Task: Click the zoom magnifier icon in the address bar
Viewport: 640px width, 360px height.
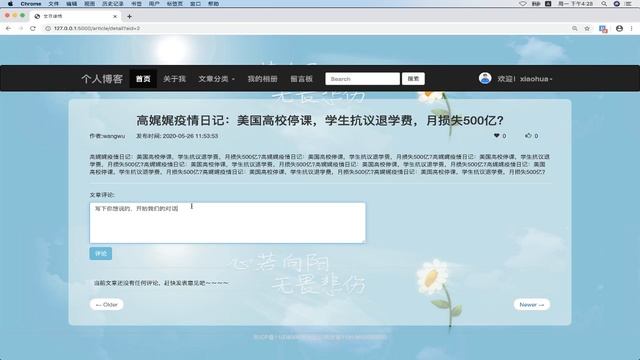Action: tap(575, 28)
